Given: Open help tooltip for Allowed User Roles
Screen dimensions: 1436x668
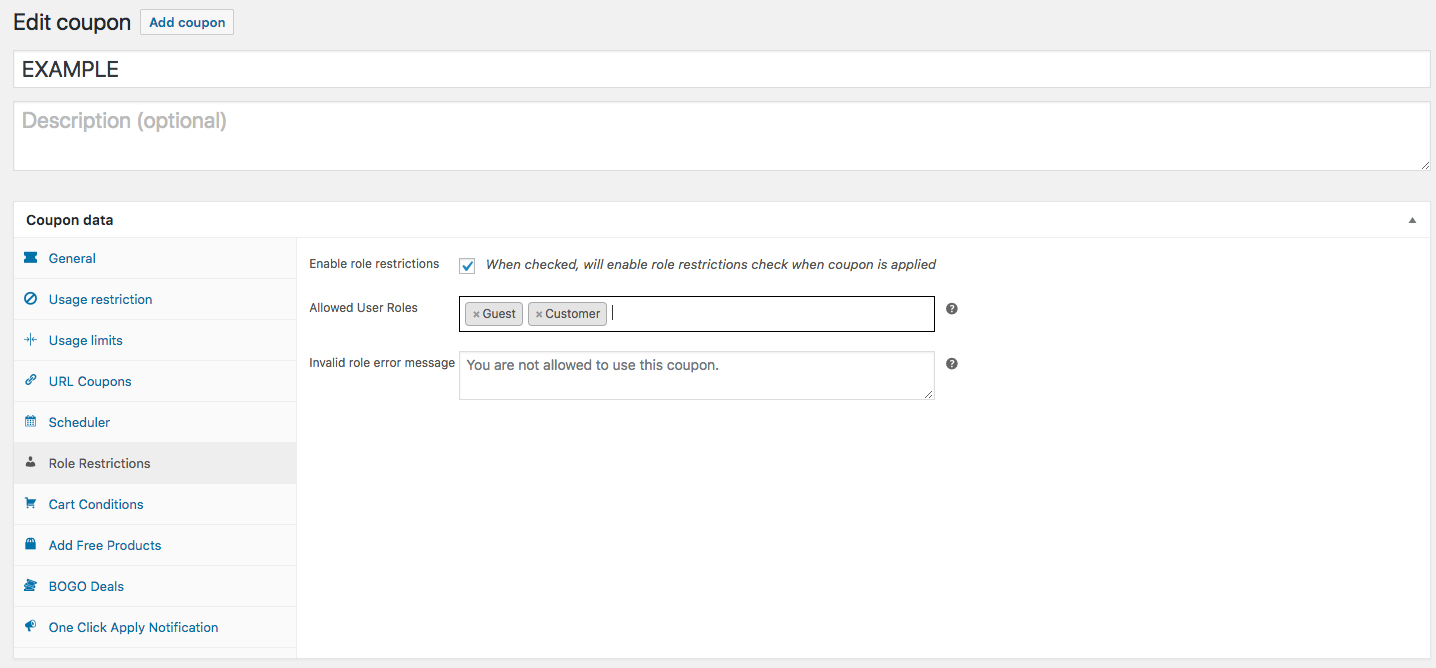Looking at the screenshot, I should point(952,309).
